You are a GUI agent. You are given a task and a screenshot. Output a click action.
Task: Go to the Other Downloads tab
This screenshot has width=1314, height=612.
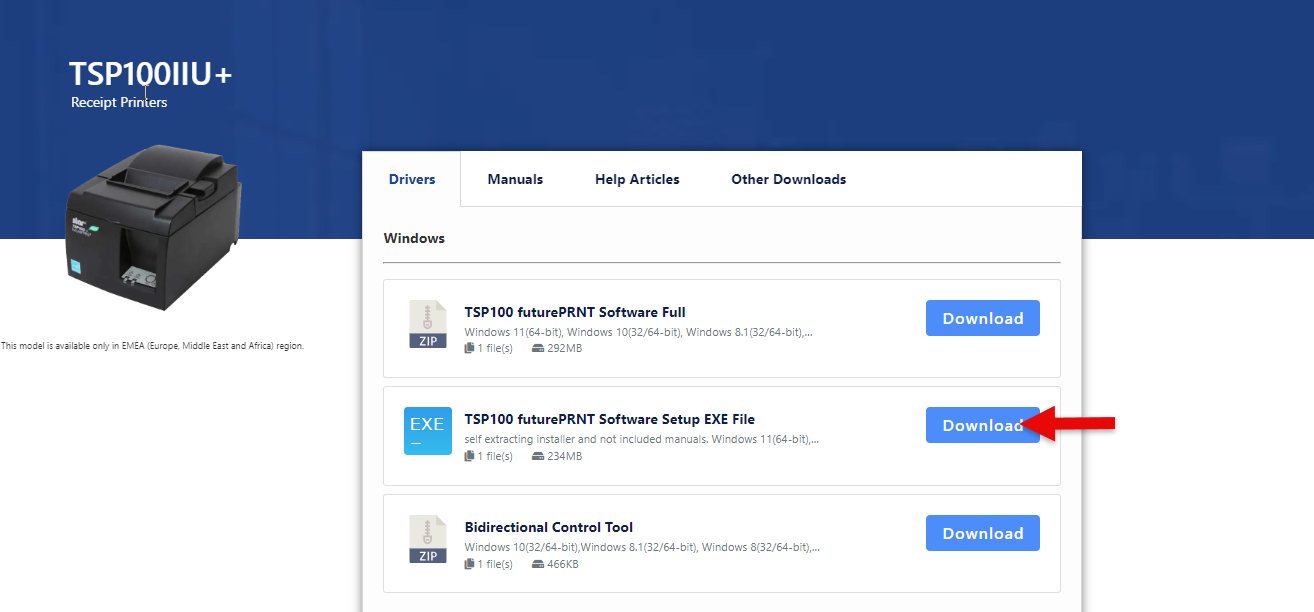(788, 180)
